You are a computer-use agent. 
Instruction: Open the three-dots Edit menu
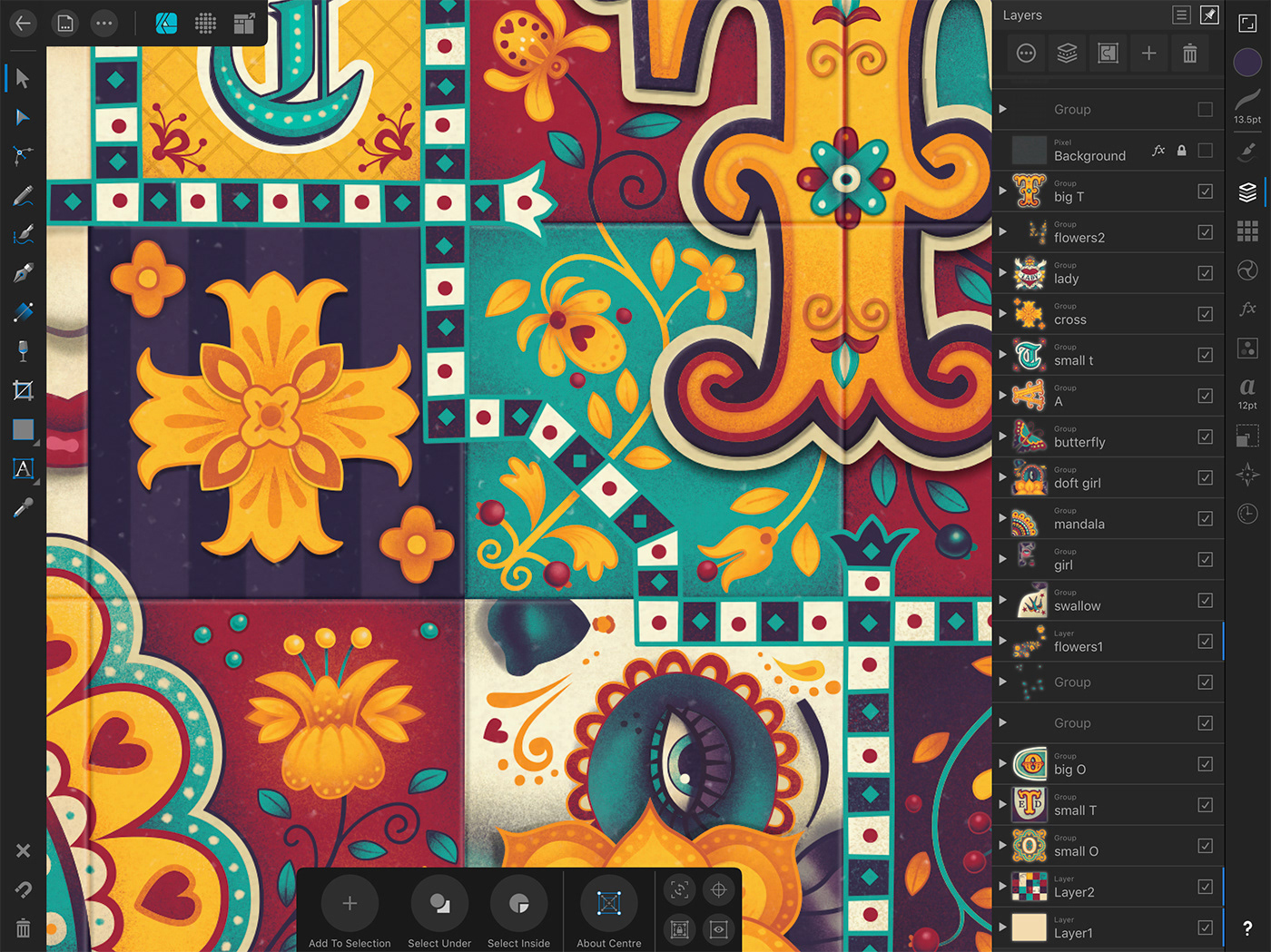(104, 24)
